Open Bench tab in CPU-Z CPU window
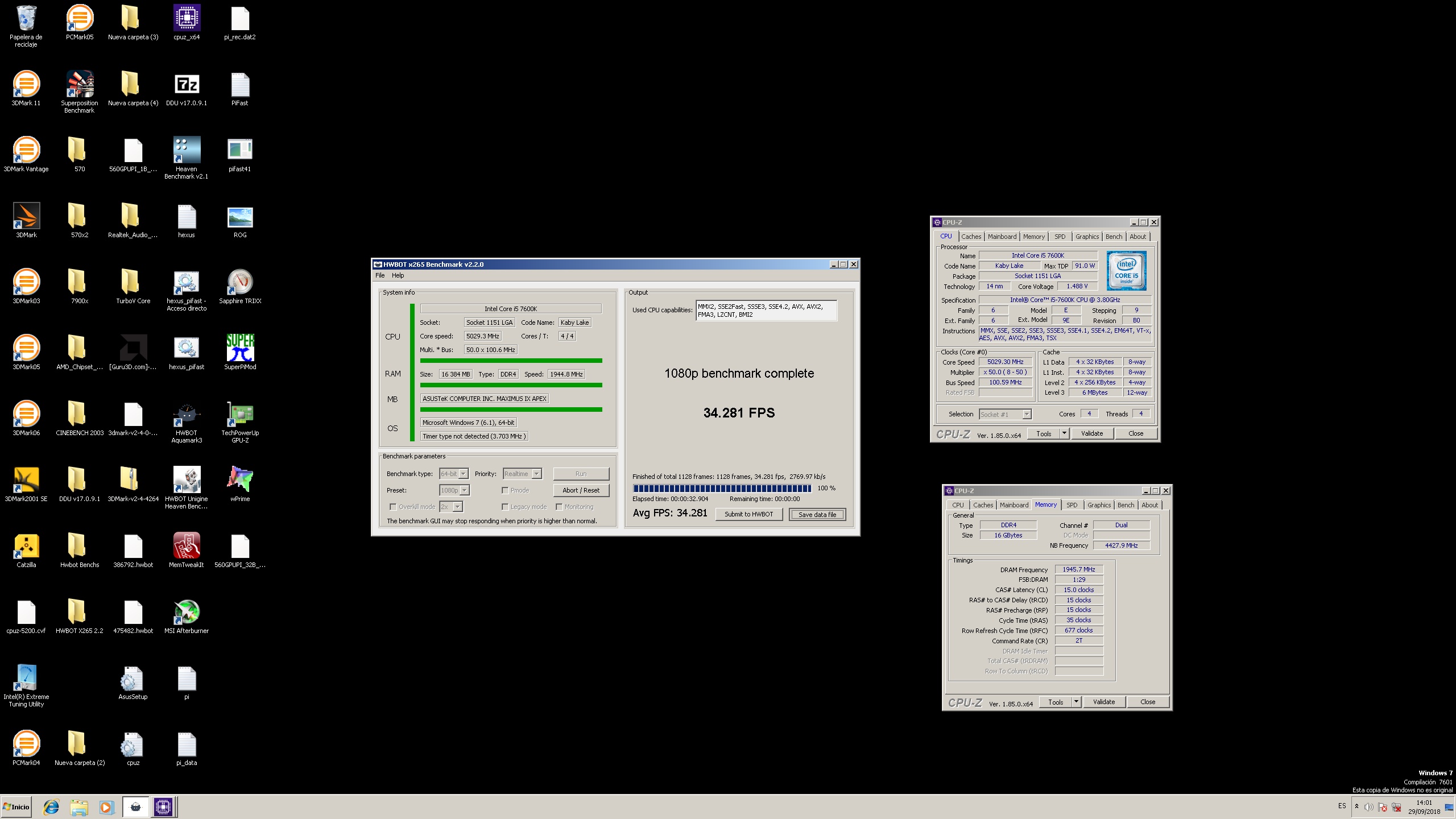 (1114, 237)
